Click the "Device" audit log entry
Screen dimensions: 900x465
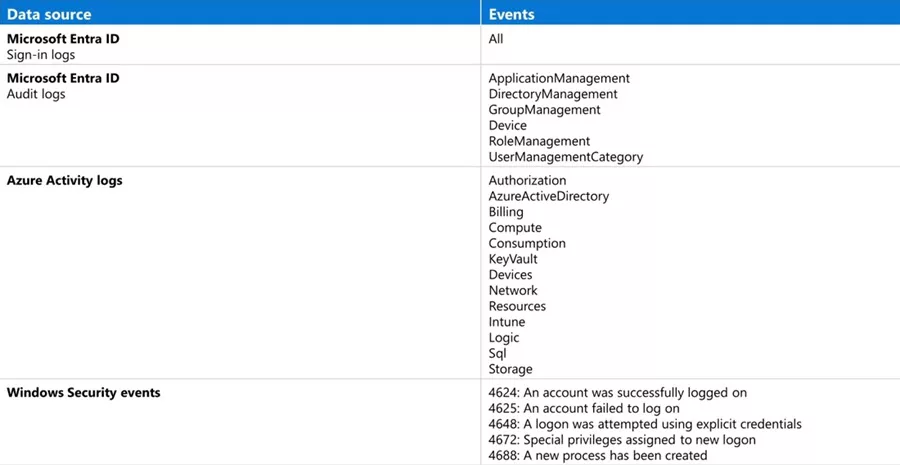point(507,125)
